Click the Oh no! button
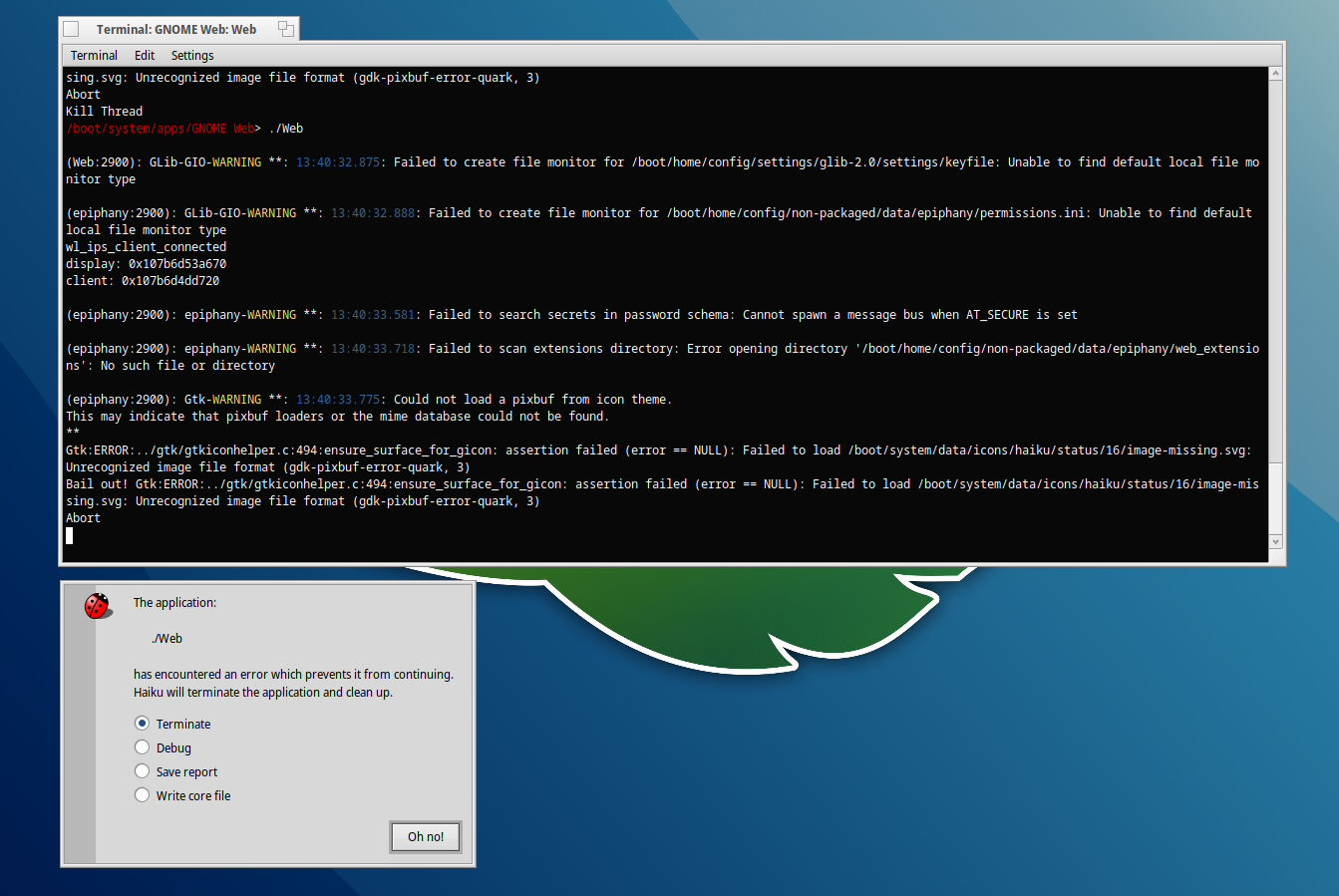 click(426, 837)
